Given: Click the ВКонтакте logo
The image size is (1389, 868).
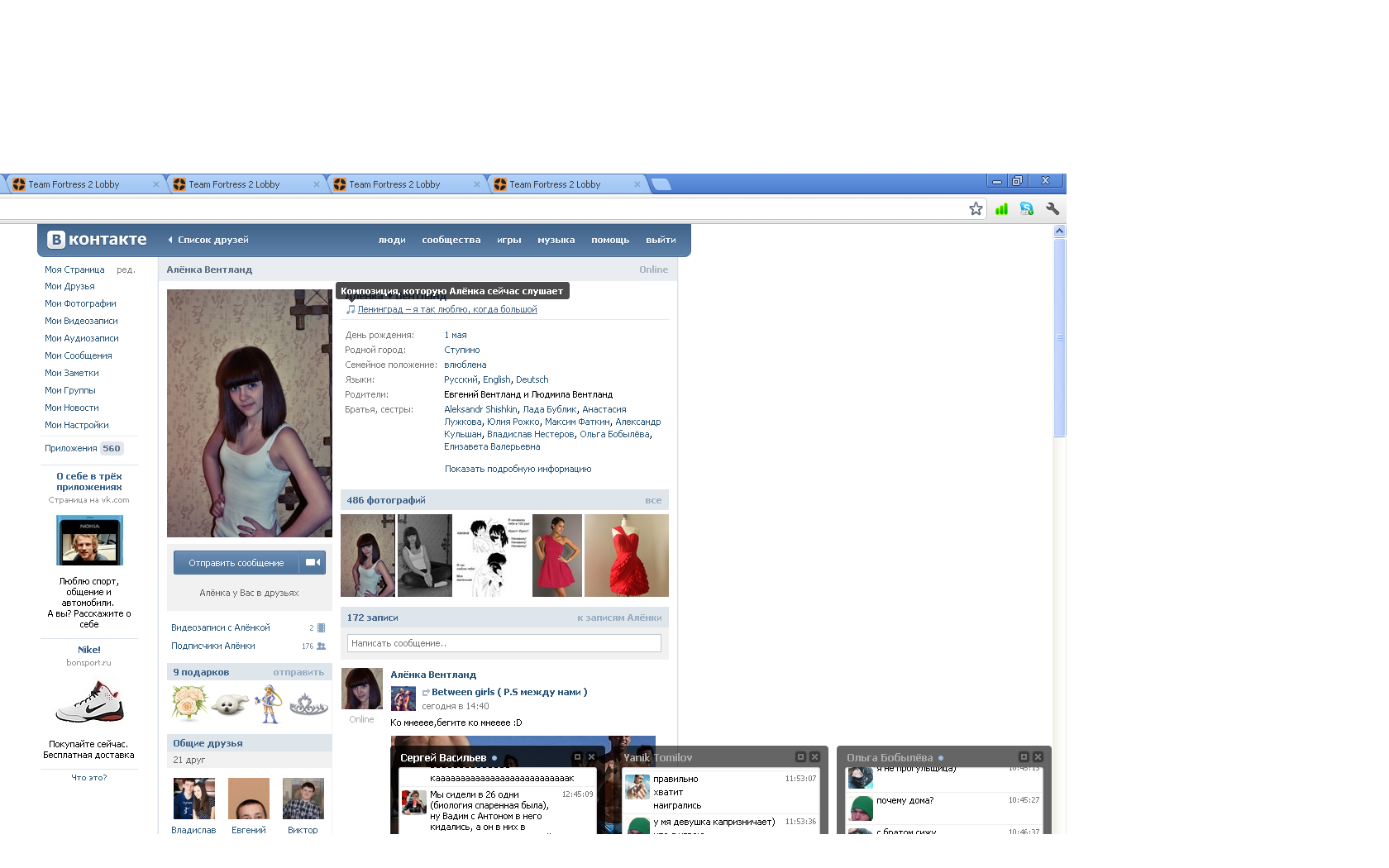Looking at the screenshot, I should click(97, 240).
